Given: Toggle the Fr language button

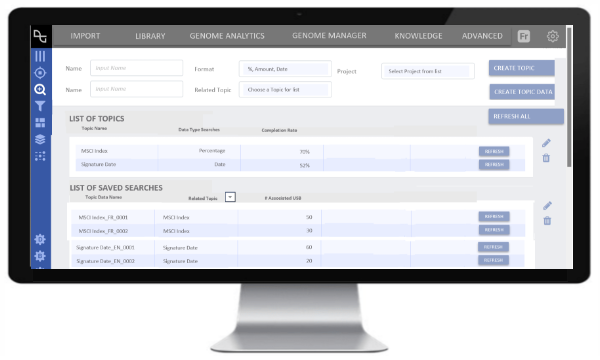Looking at the screenshot, I should (x=524, y=36).
